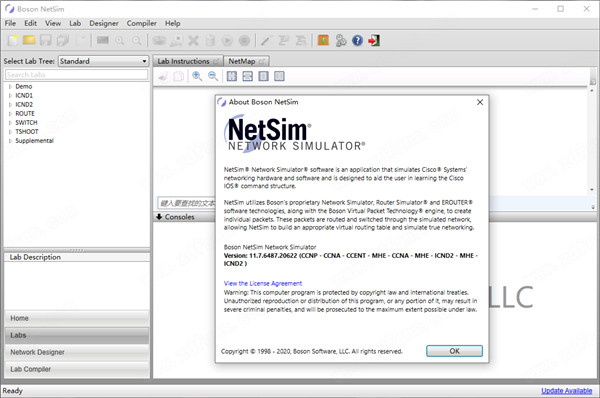Click OK in About Boson NetSim dialog

click(x=455, y=351)
